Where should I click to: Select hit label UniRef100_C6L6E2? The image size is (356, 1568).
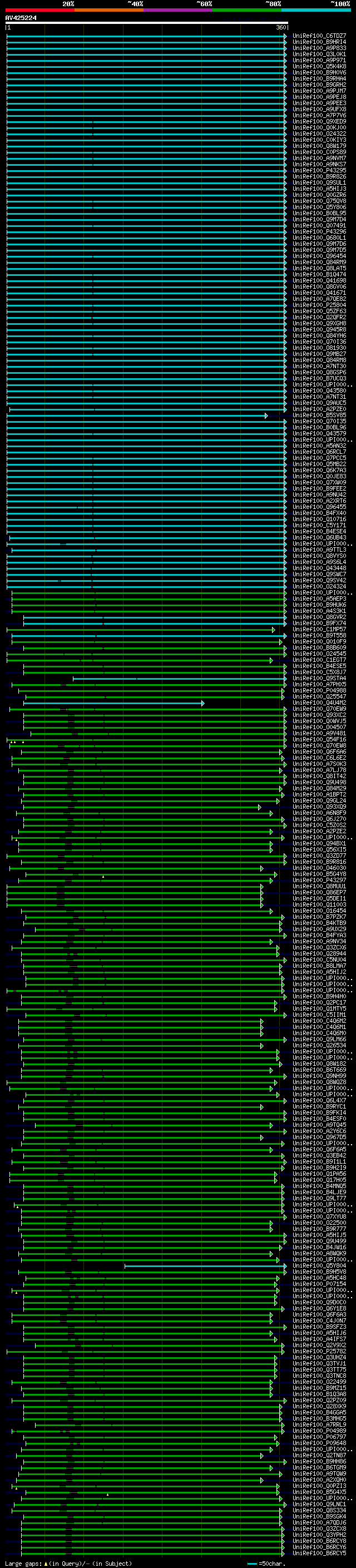pyautogui.click(x=319, y=758)
